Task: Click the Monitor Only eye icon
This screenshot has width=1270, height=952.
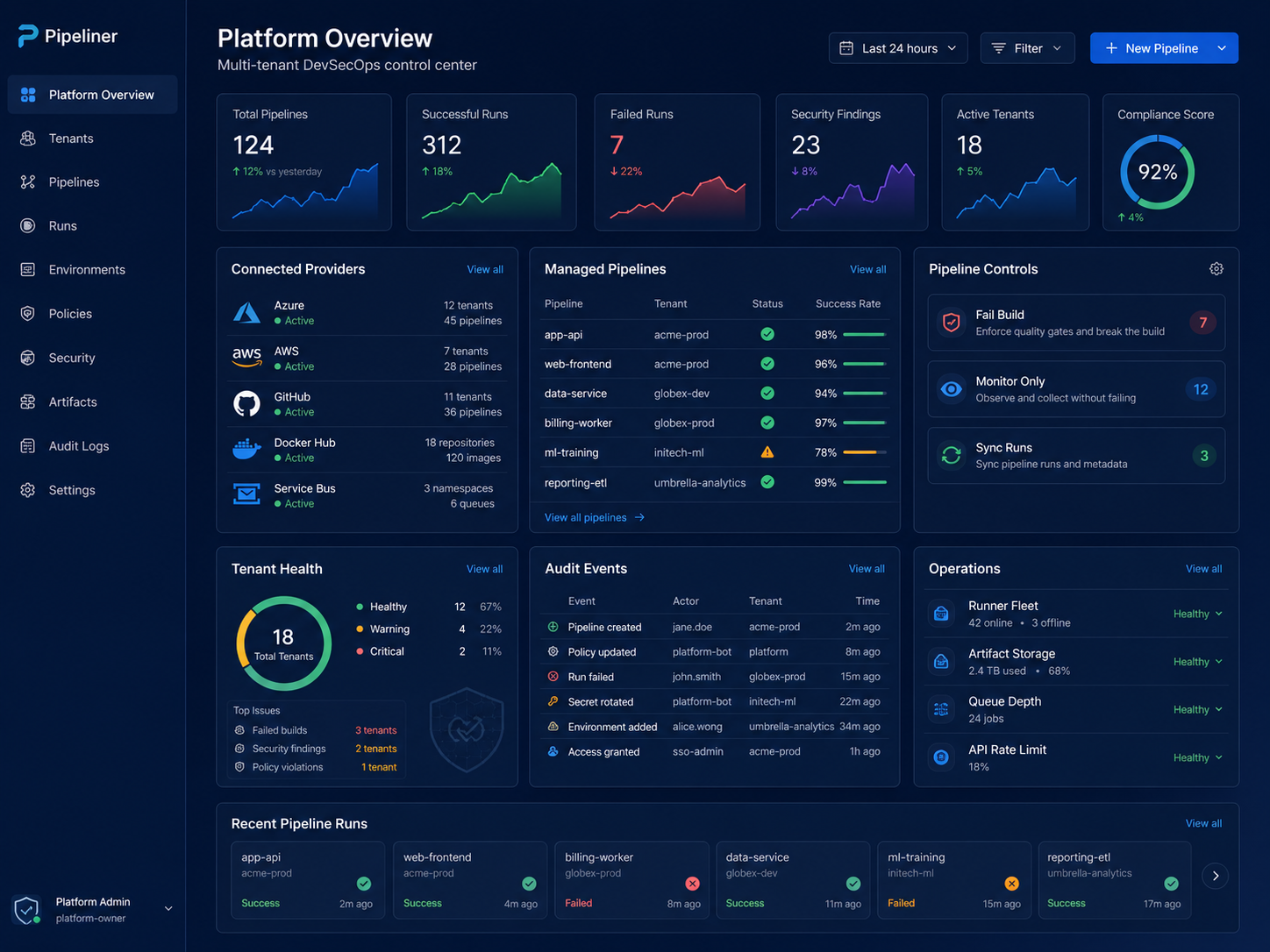Action: [952, 389]
